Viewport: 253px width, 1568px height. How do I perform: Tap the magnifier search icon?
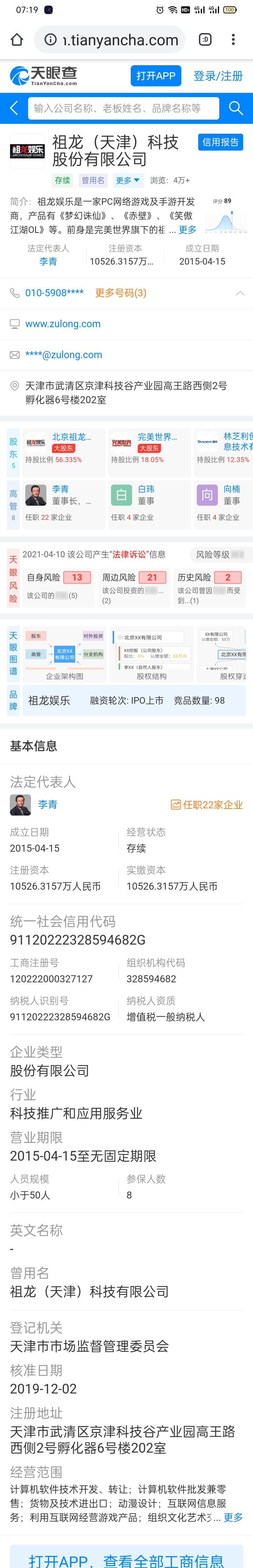click(x=236, y=108)
